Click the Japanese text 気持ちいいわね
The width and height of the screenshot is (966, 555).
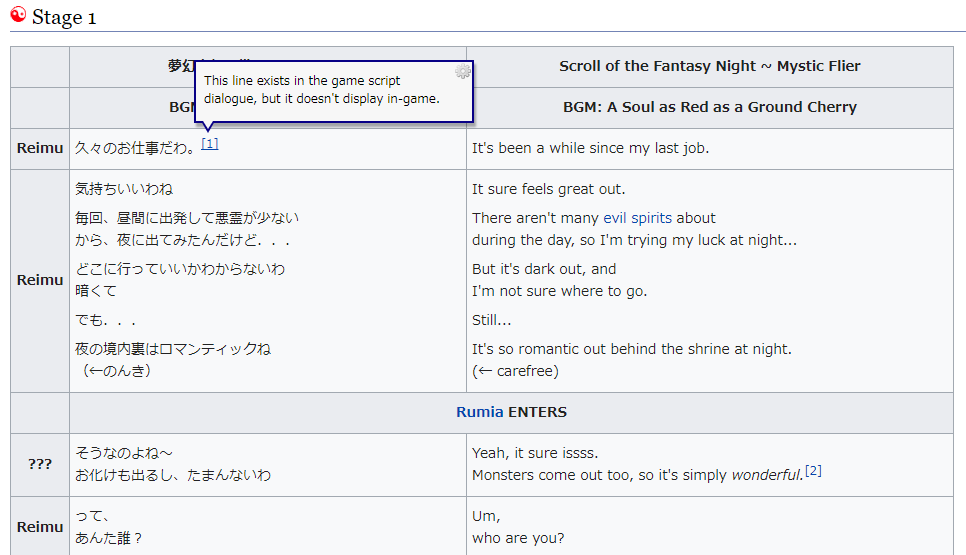(124, 189)
